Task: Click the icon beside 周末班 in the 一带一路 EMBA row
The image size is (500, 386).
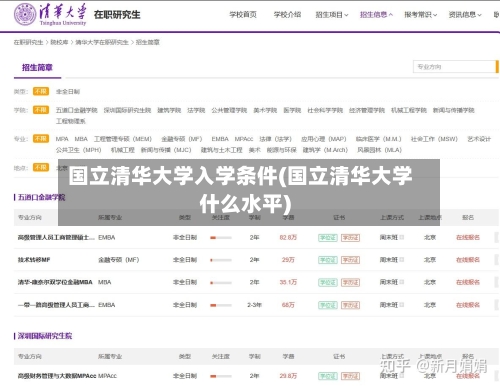Action: point(402,304)
